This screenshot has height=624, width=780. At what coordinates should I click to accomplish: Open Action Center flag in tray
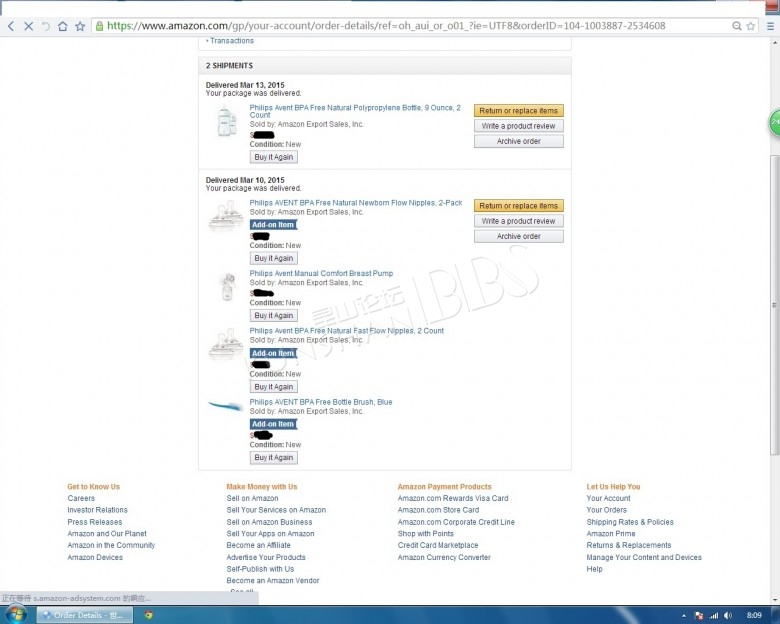coord(699,616)
